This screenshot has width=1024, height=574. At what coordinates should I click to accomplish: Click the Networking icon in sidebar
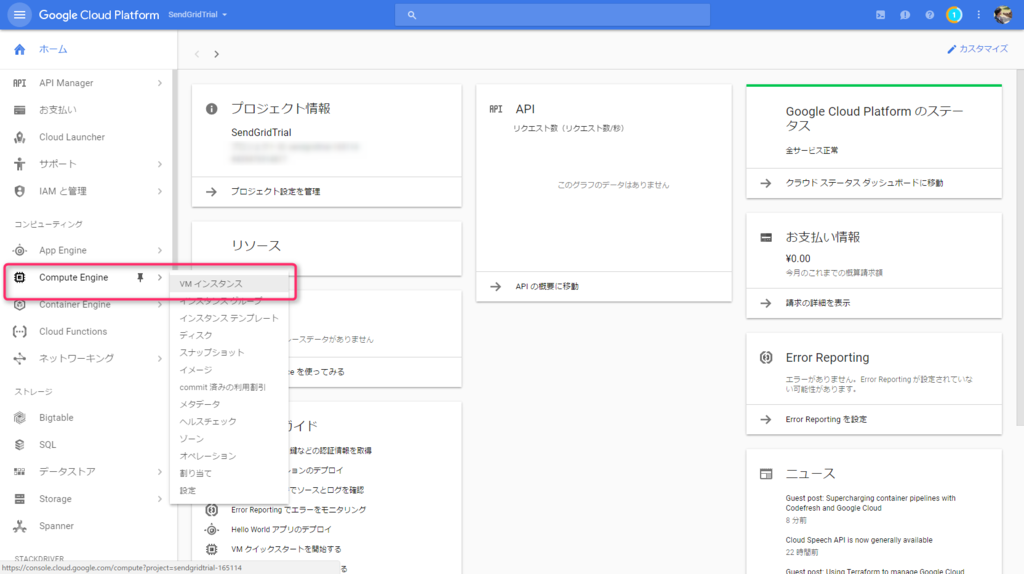(x=20, y=359)
